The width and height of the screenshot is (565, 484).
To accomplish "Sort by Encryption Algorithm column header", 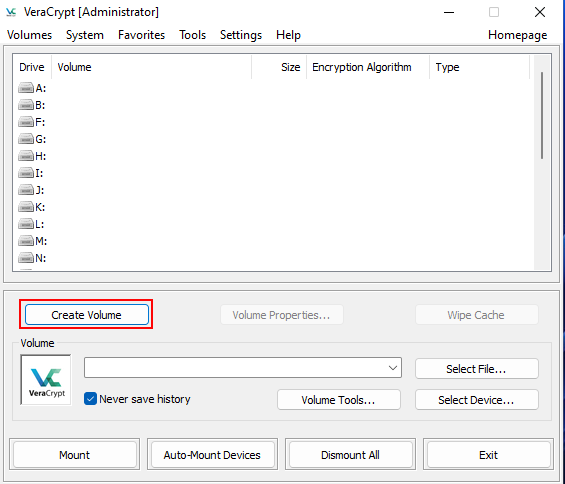I will pos(368,67).
